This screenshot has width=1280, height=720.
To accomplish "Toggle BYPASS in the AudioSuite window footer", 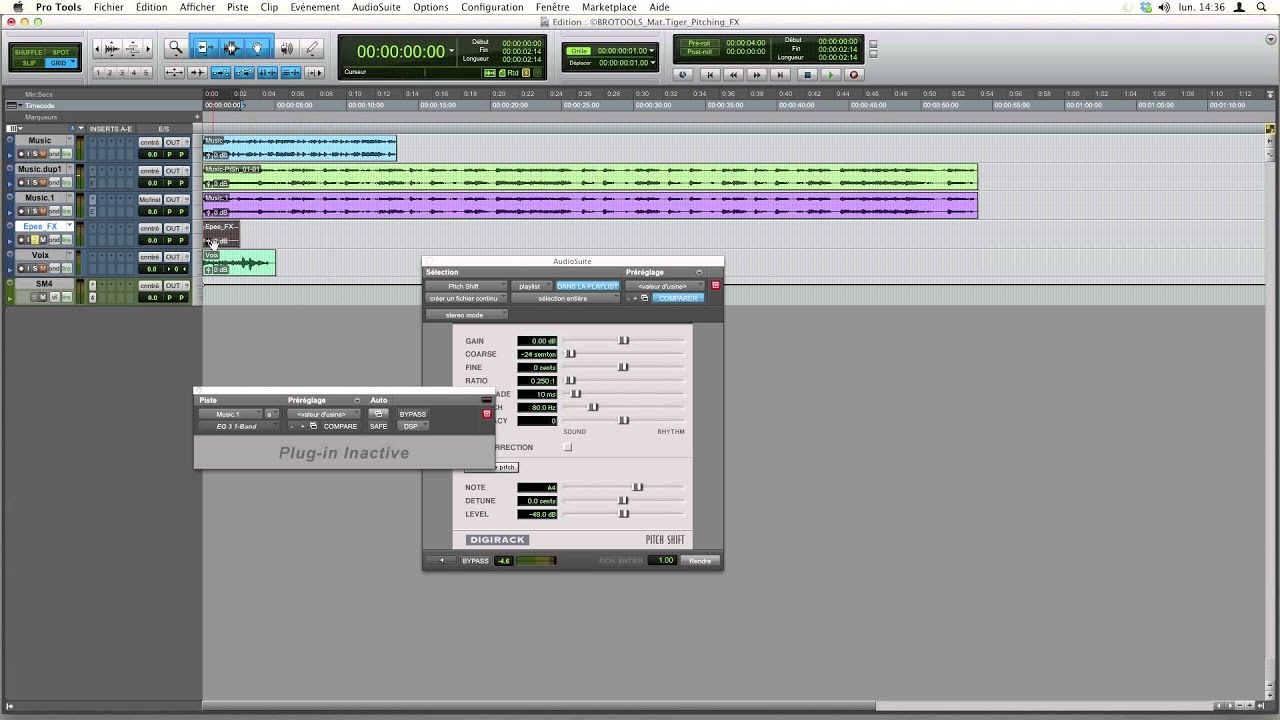I will click(x=475, y=561).
